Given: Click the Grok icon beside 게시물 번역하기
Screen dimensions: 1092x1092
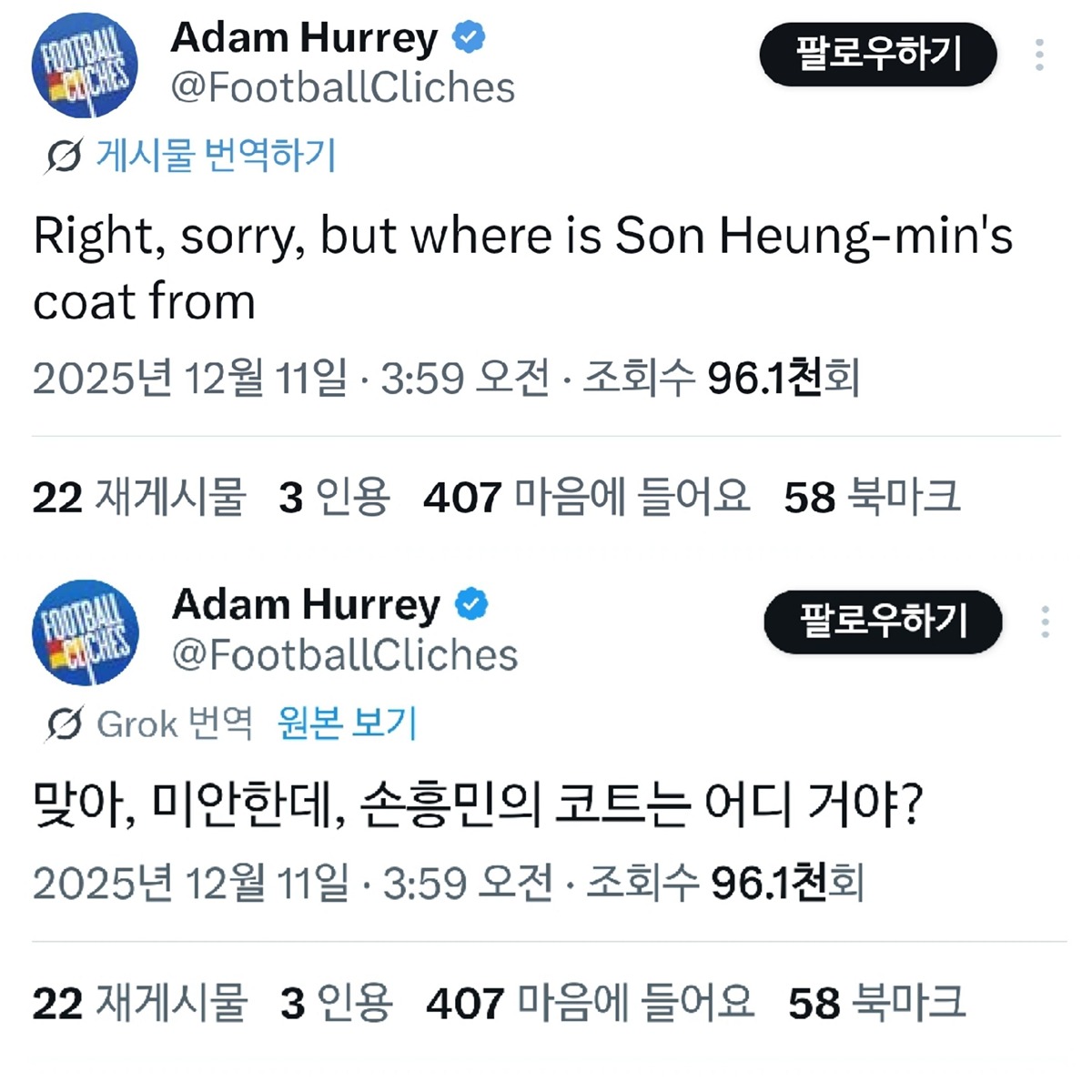Looking at the screenshot, I should click(64, 156).
